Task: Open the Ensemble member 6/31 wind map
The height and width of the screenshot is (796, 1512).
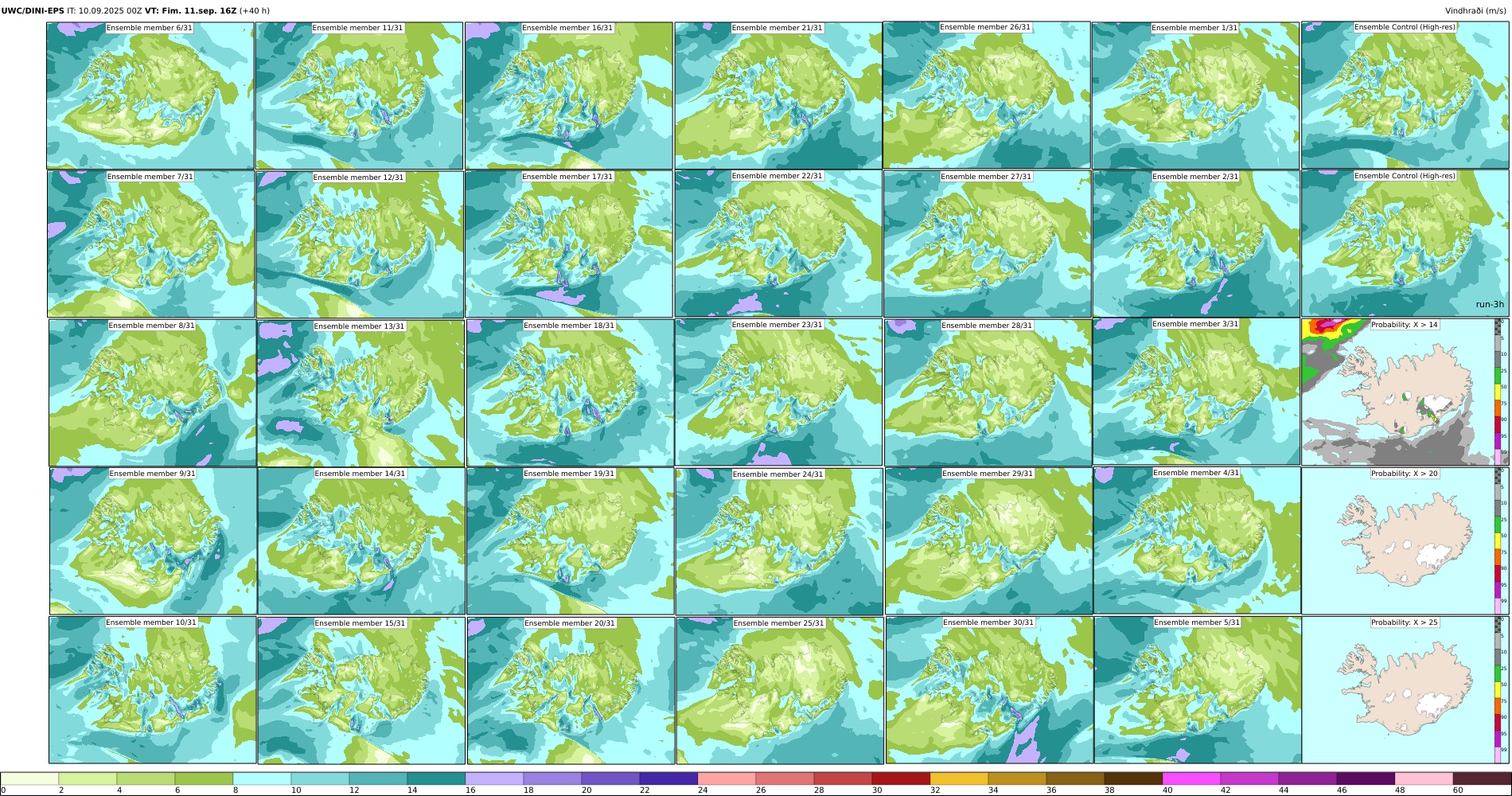Action: coord(150,96)
